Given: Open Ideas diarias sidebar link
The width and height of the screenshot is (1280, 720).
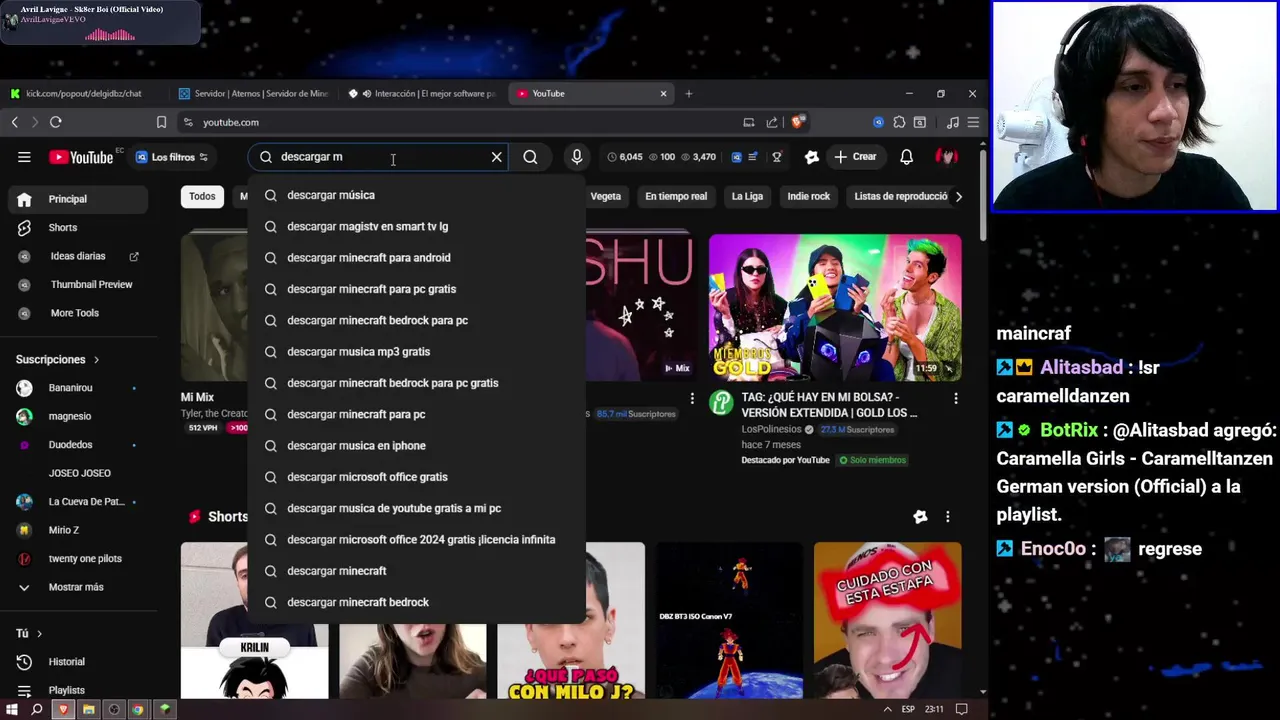Looking at the screenshot, I should point(78,256).
